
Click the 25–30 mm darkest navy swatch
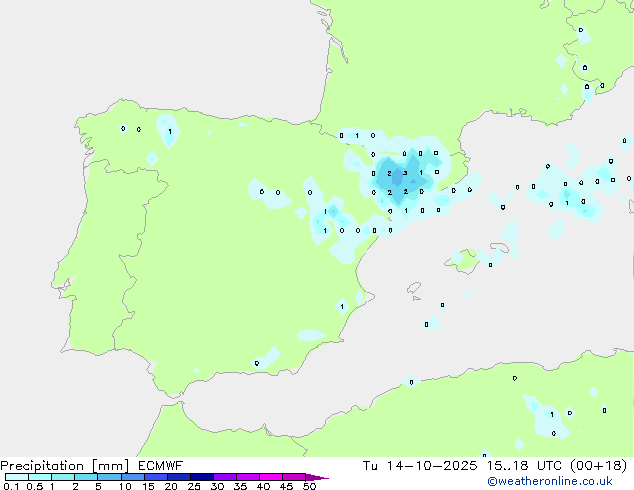click(x=201, y=477)
